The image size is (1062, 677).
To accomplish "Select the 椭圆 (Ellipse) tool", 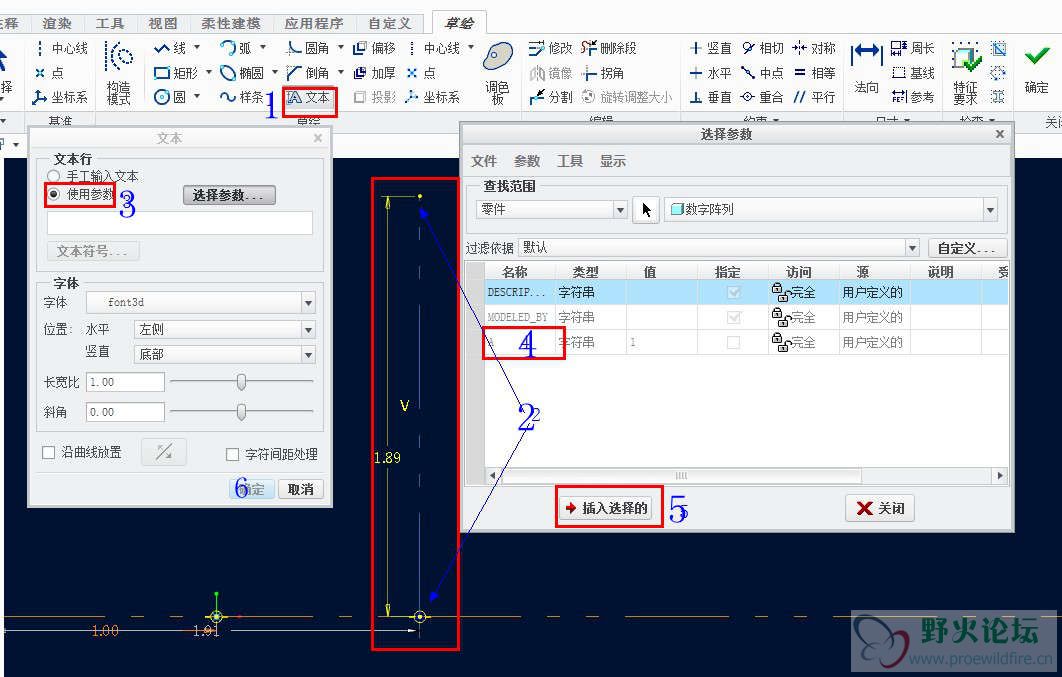I will [242, 72].
